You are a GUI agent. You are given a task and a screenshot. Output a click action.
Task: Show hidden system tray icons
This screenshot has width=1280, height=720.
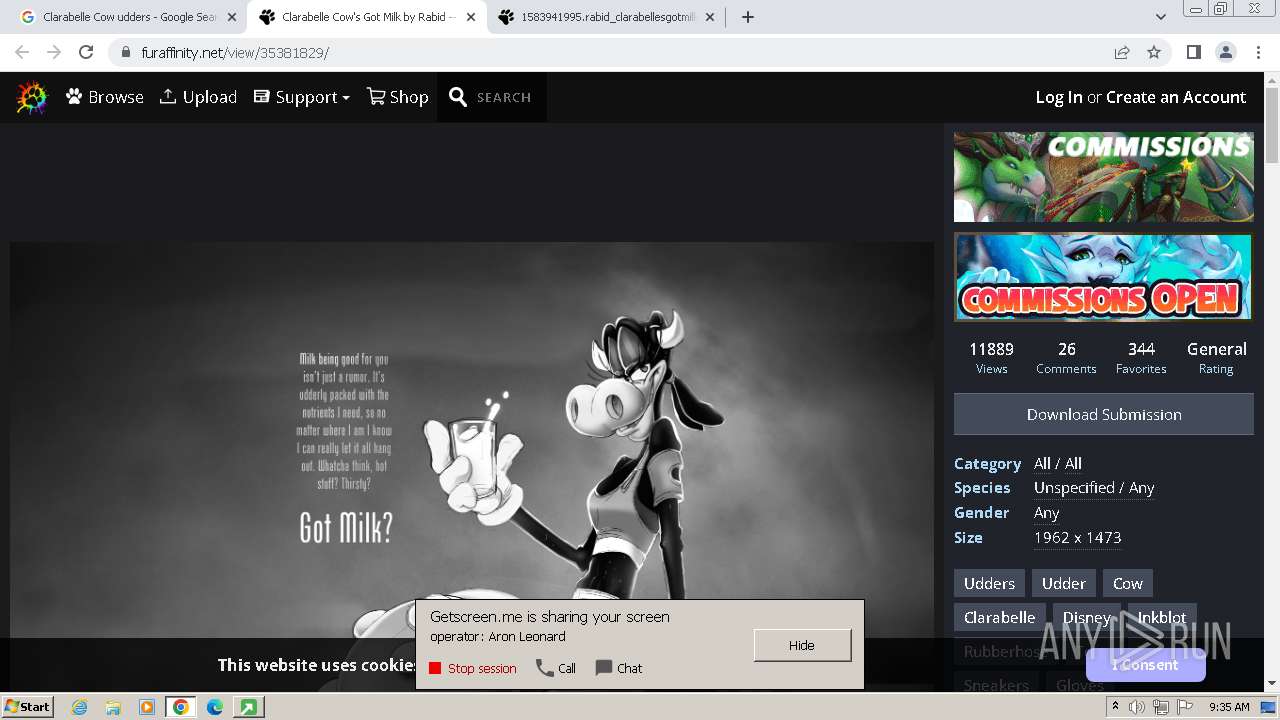tap(1116, 706)
